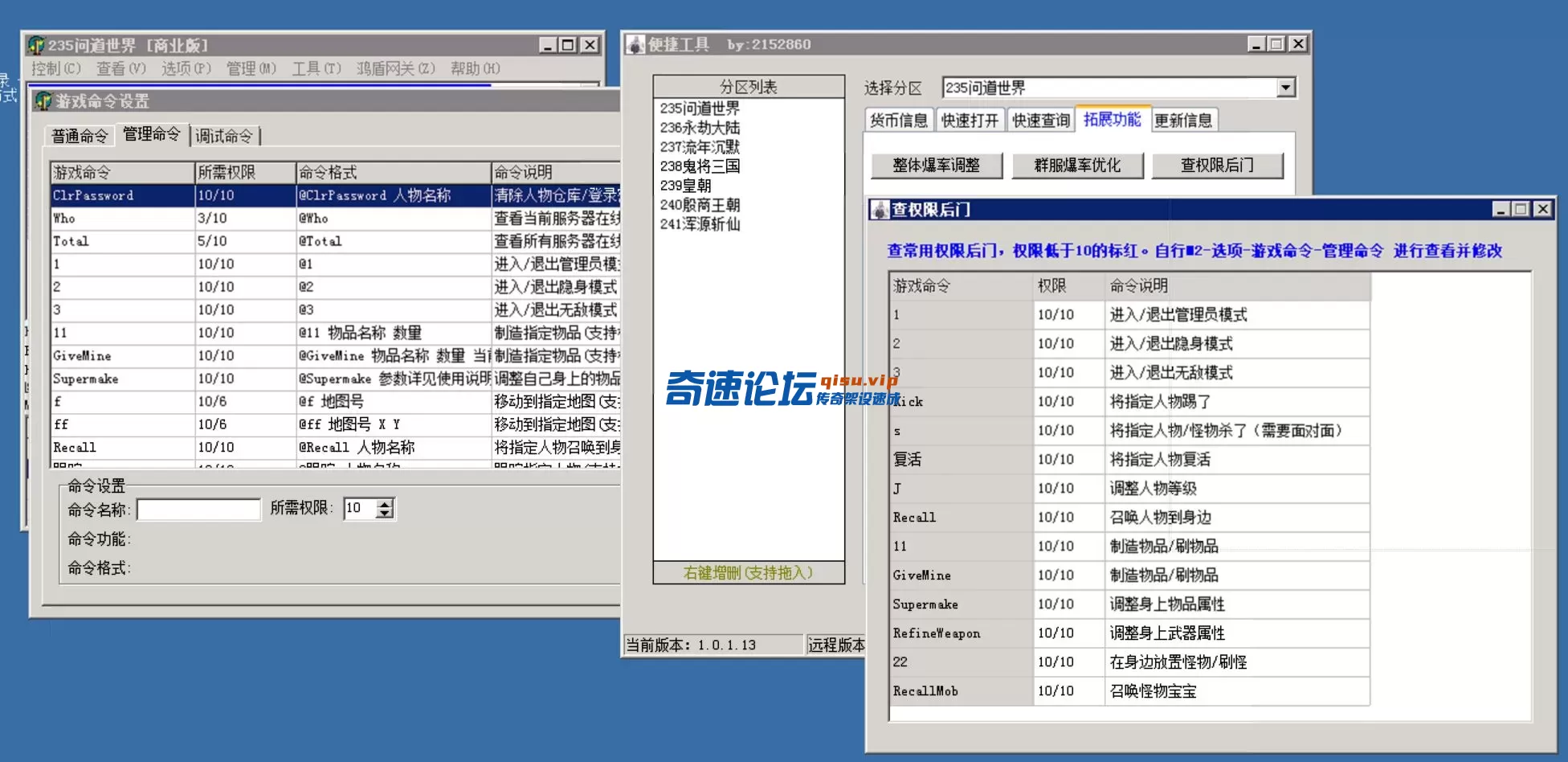1568x762 pixels.
Task: Open the 查看(V) menu
Action: pyautogui.click(x=121, y=68)
